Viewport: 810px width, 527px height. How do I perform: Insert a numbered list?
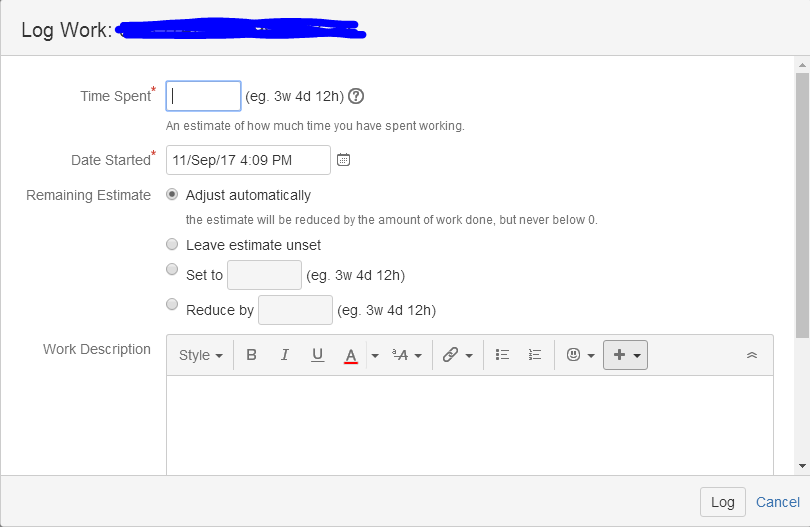535,355
